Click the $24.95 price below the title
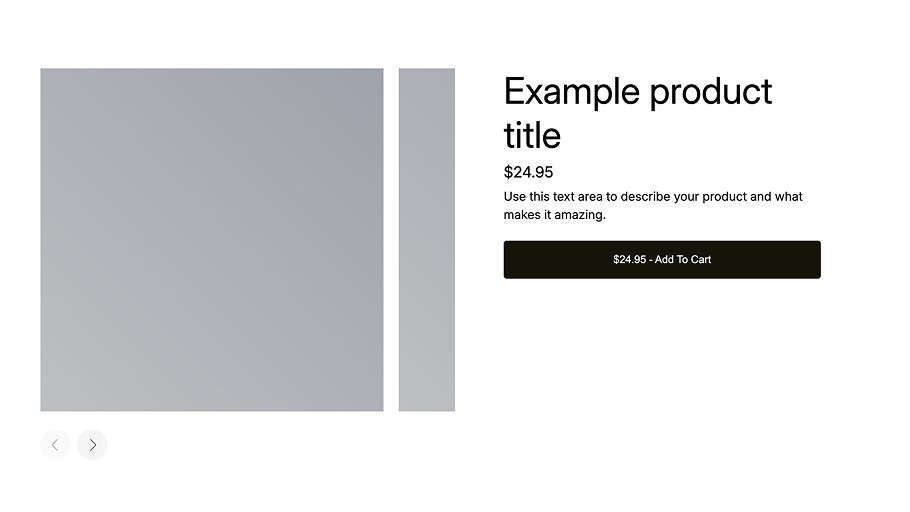The image size is (910, 512). coord(528,172)
